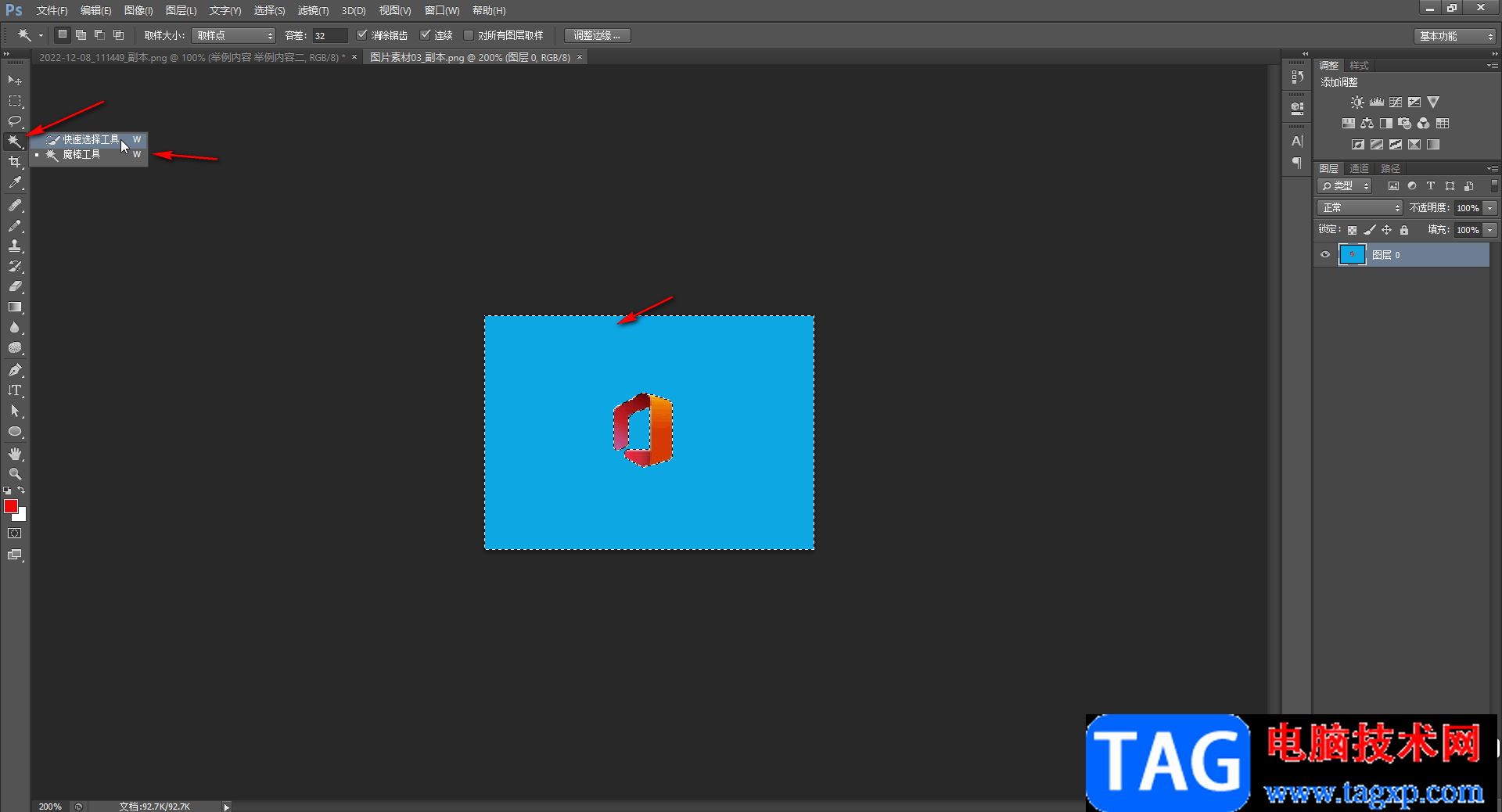Open the Sample Size dropdown
Image resolution: width=1502 pixels, height=812 pixels.
point(233,35)
